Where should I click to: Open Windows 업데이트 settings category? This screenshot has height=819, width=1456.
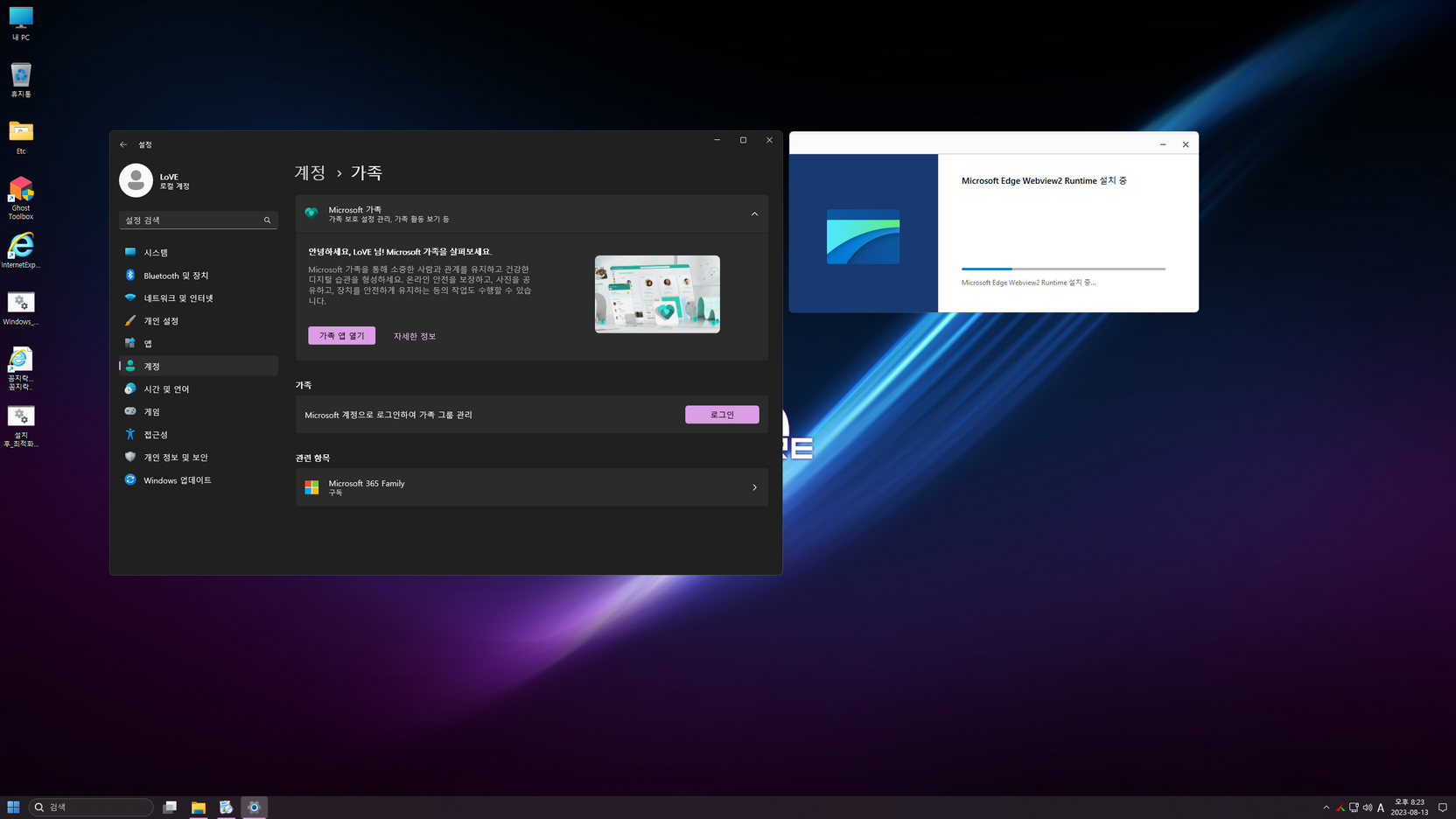(199, 479)
